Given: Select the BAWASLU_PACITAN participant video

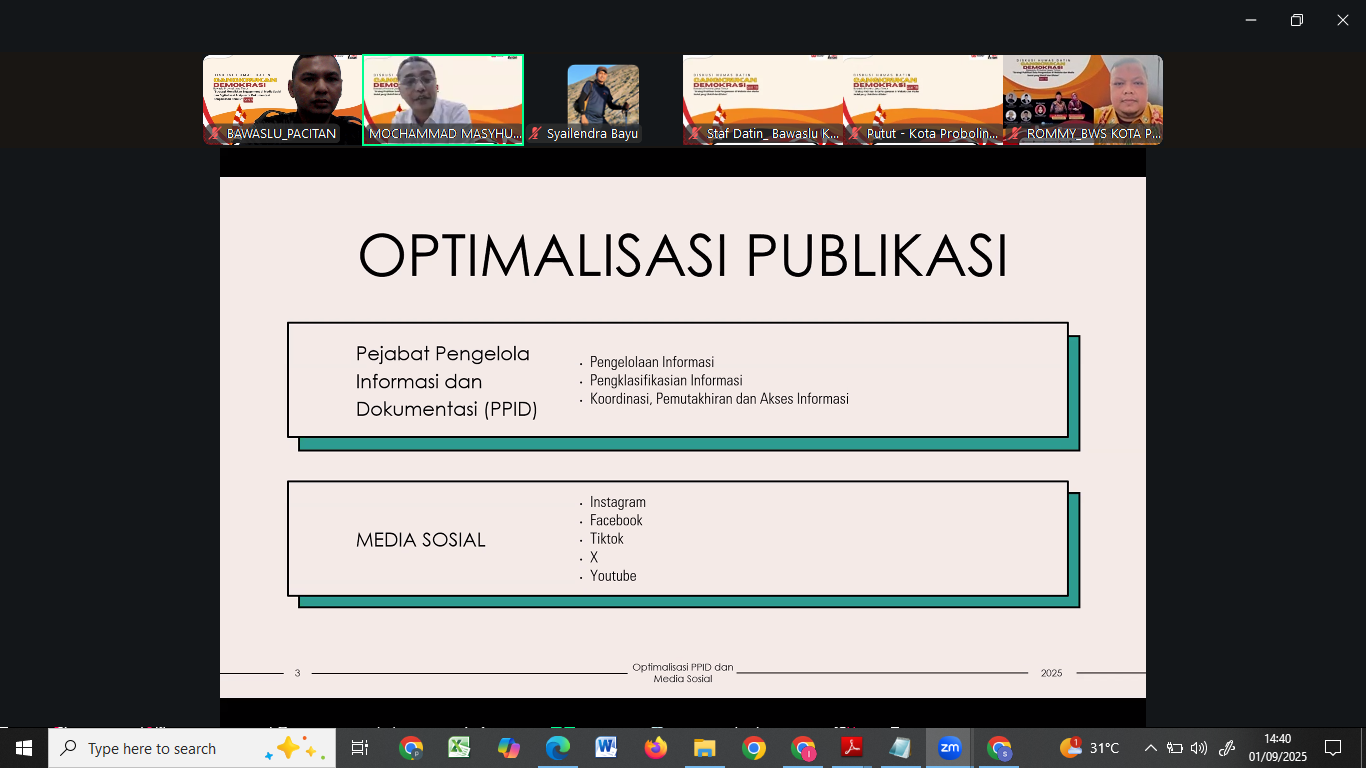Looking at the screenshot, I should (x=282, y=100).
